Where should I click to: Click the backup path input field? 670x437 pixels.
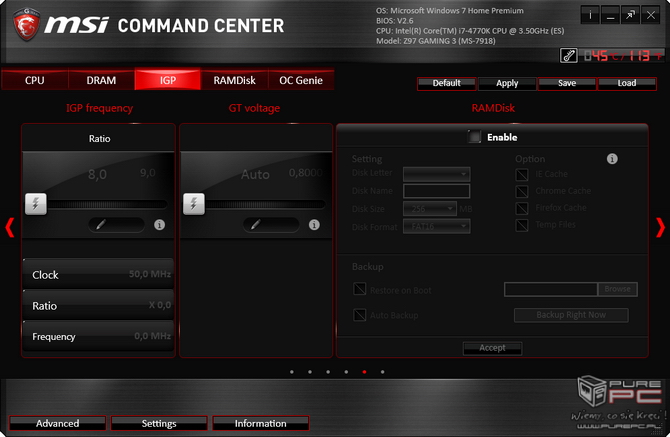[x=551, y=289]
